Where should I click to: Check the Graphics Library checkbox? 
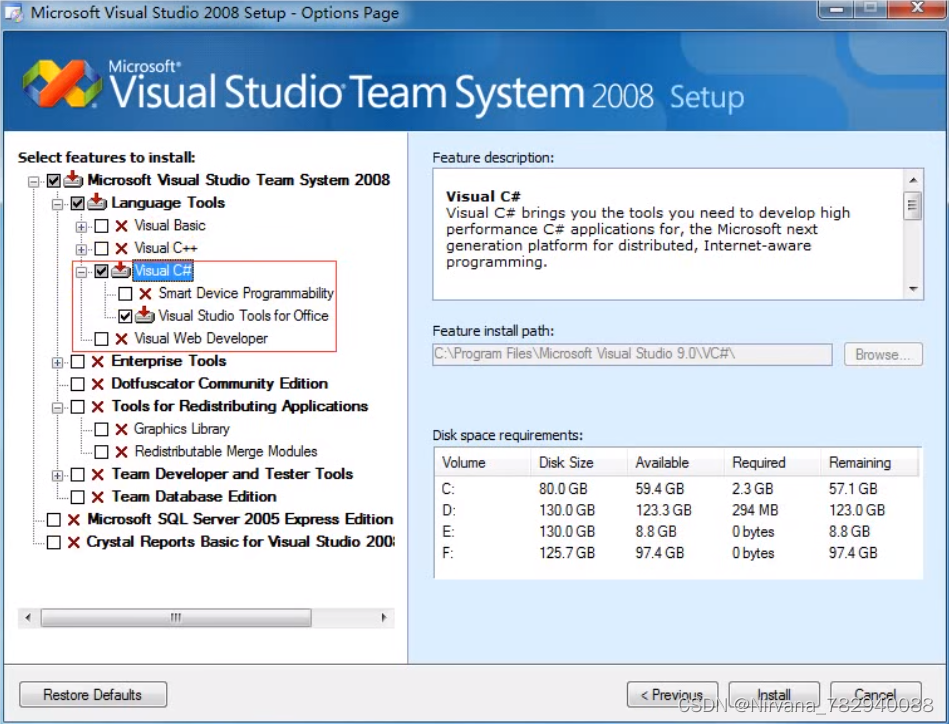(102, 429)
